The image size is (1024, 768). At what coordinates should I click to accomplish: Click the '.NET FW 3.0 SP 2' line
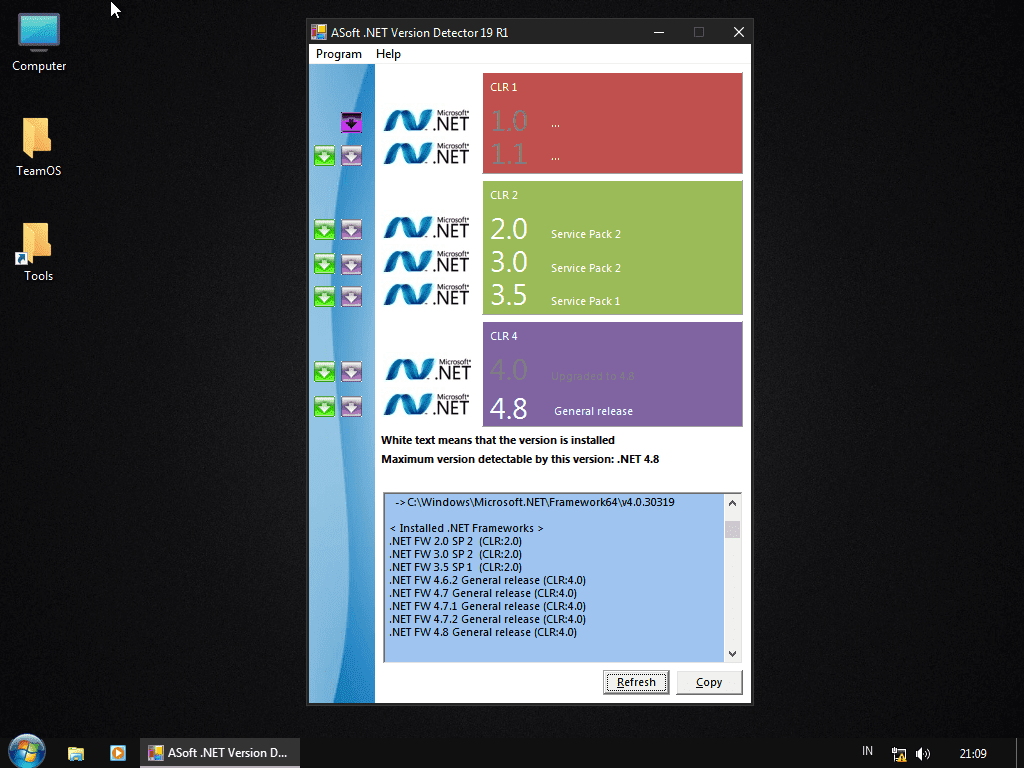[x=455, y=554]
